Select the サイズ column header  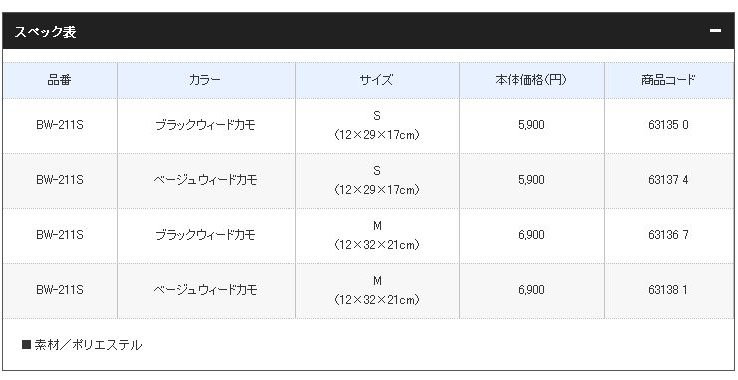tap(377, 80)
